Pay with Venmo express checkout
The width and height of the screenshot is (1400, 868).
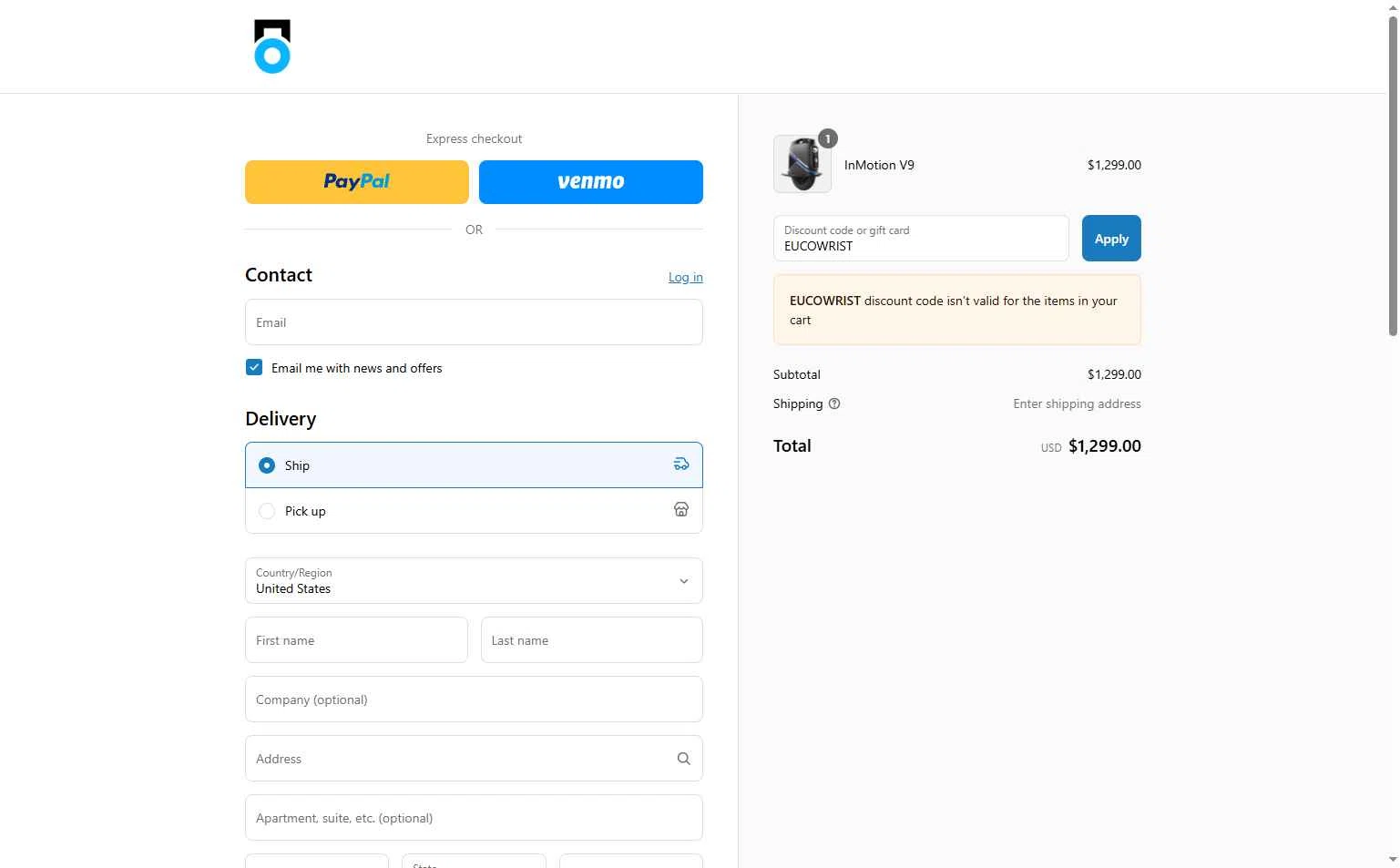pos(591,182)
